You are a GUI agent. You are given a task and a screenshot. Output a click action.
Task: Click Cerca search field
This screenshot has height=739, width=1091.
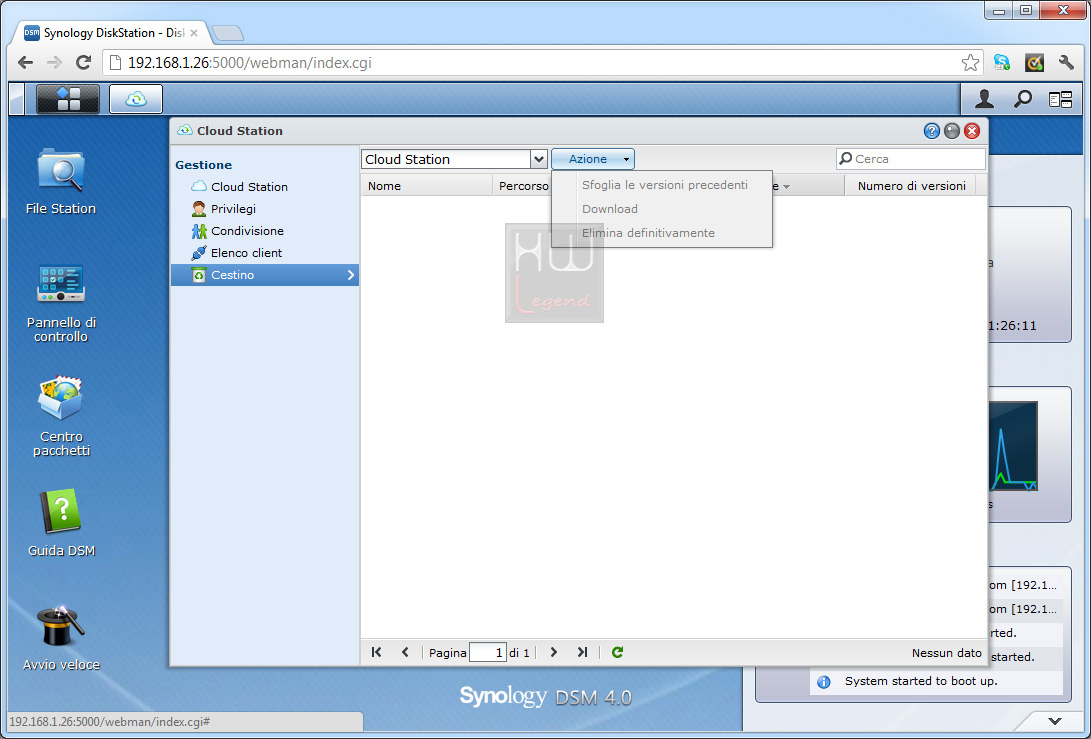(911, 159)
